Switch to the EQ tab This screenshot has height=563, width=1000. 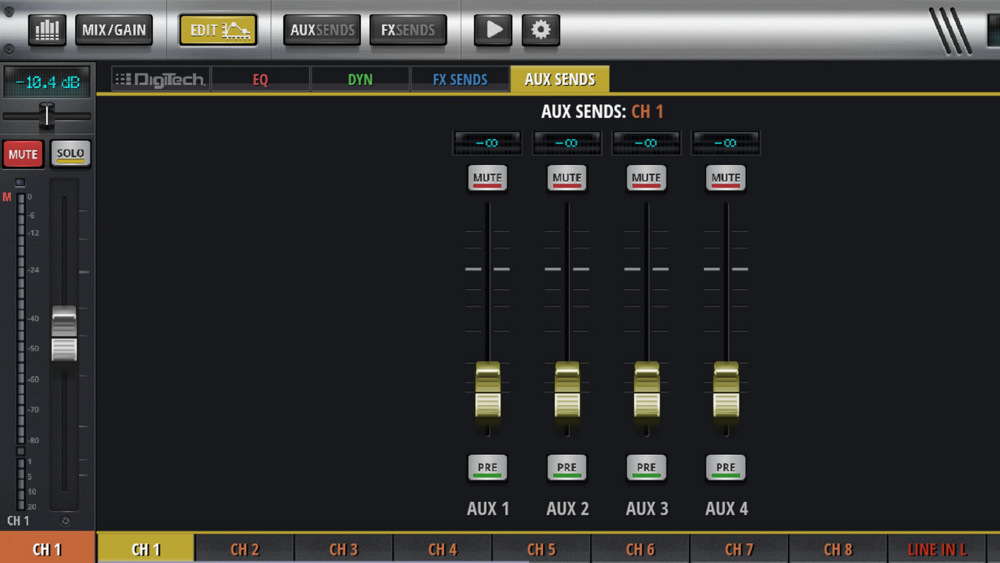coord(260,80)
